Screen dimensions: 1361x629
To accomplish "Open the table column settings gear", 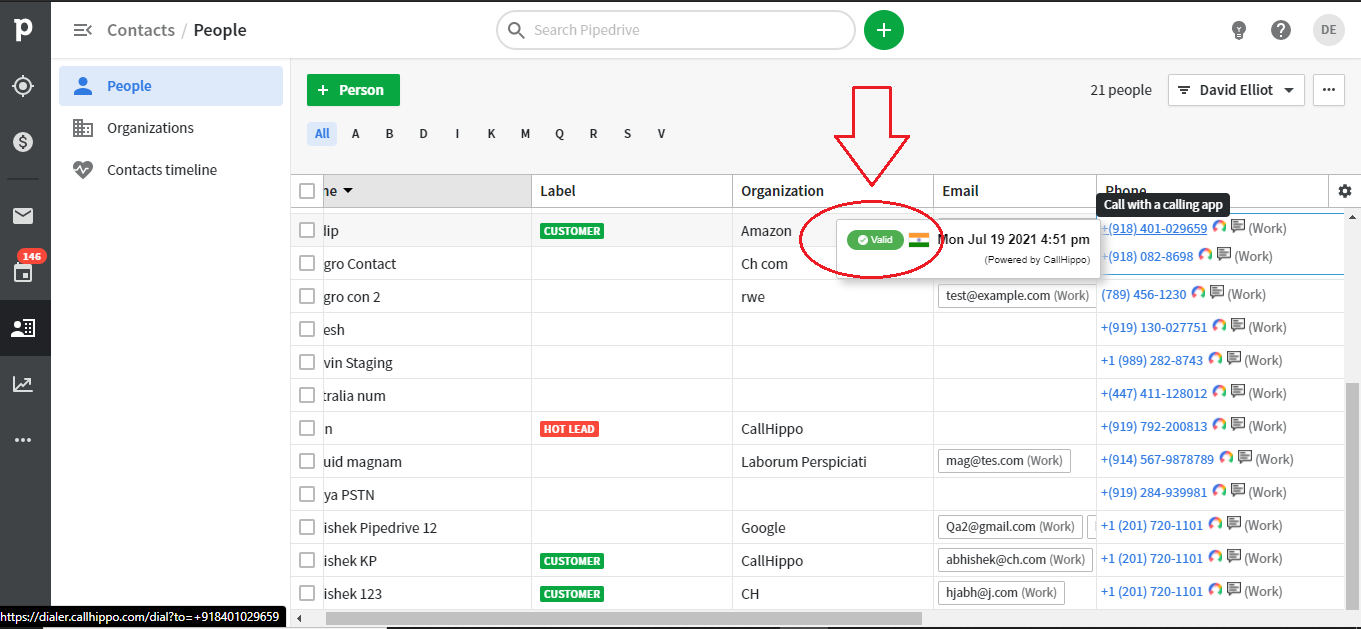I will click(x=1344, y=191).
